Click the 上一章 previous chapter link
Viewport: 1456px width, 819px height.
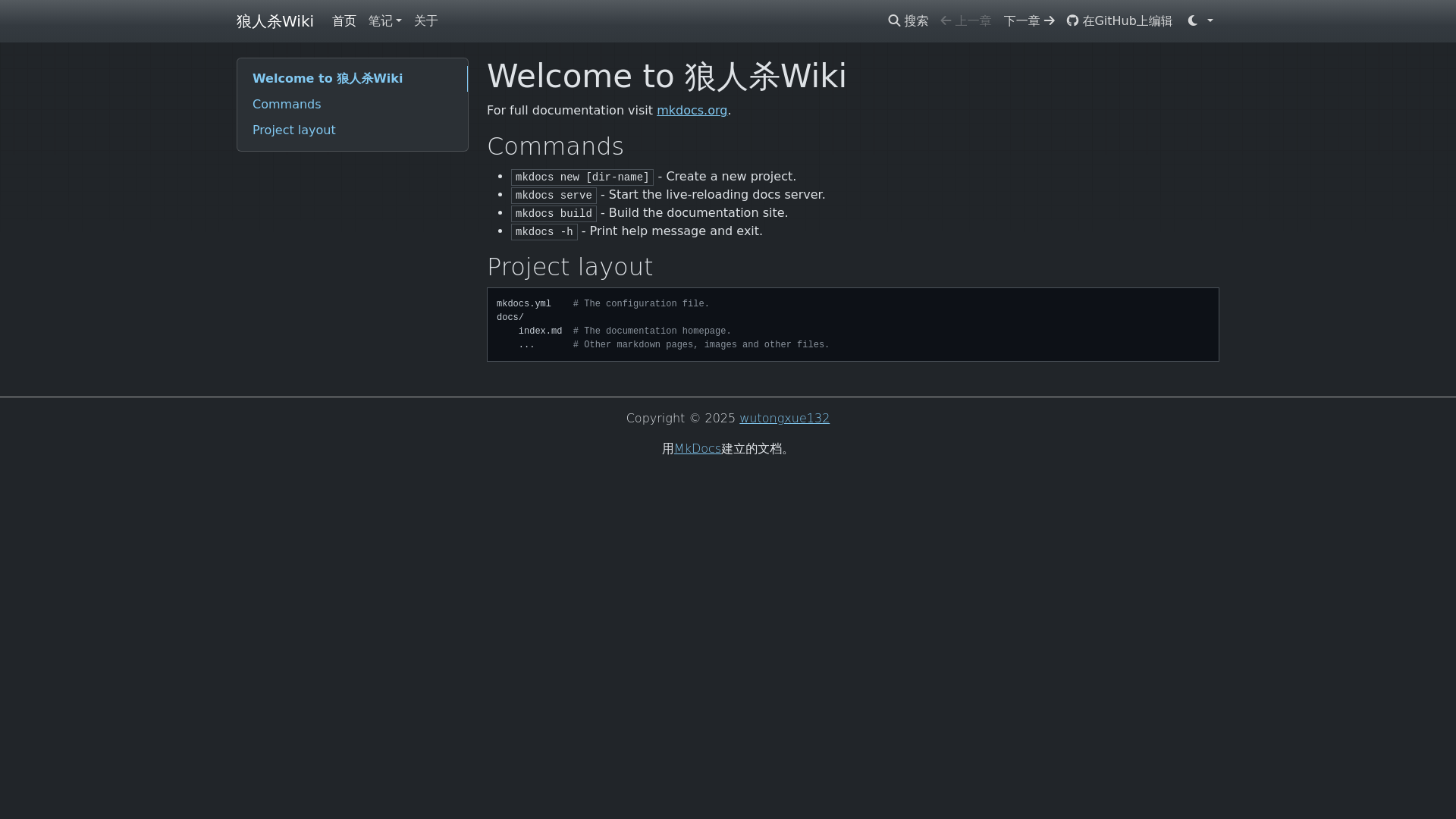click(965, 21)
